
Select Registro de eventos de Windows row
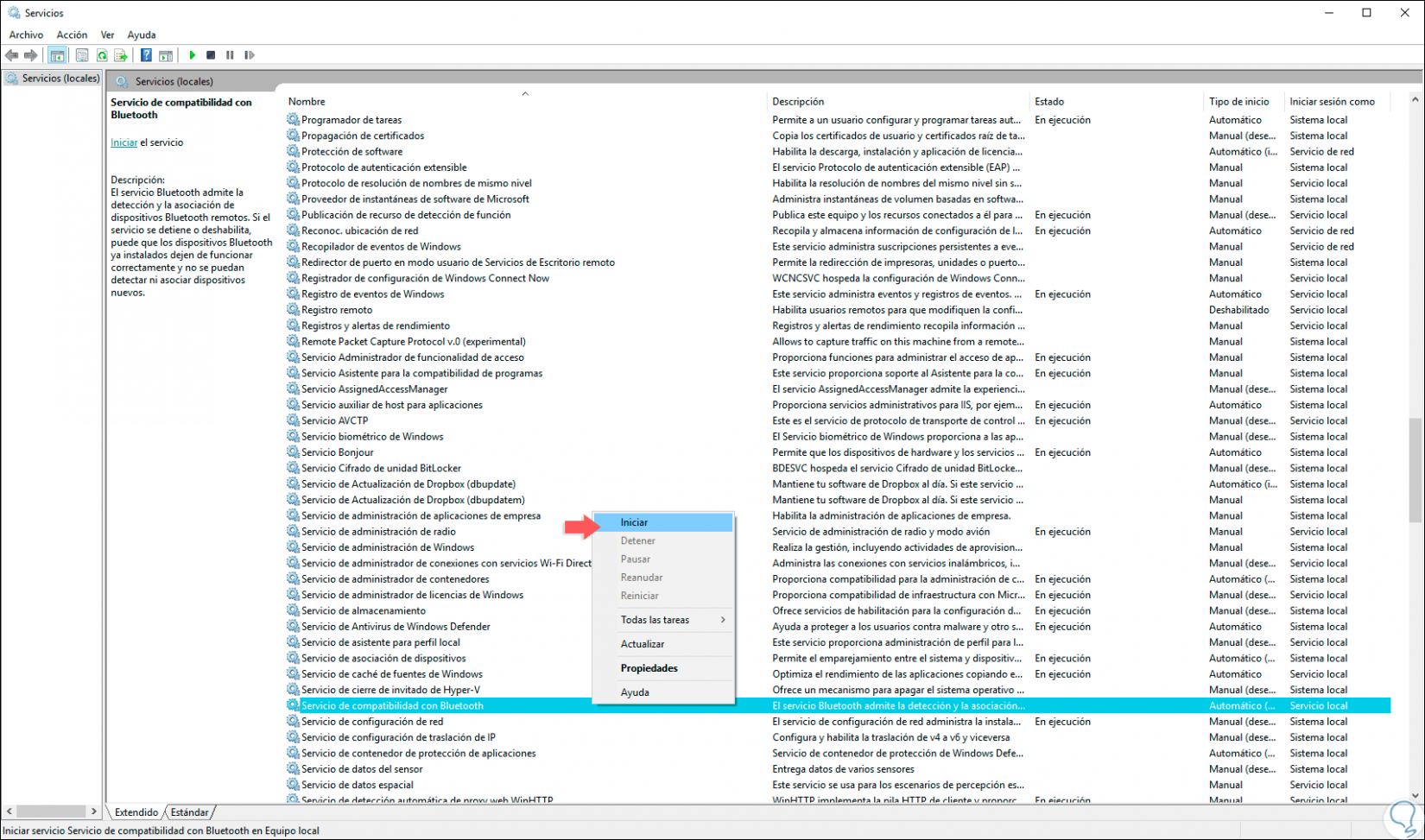pos(838,294)
